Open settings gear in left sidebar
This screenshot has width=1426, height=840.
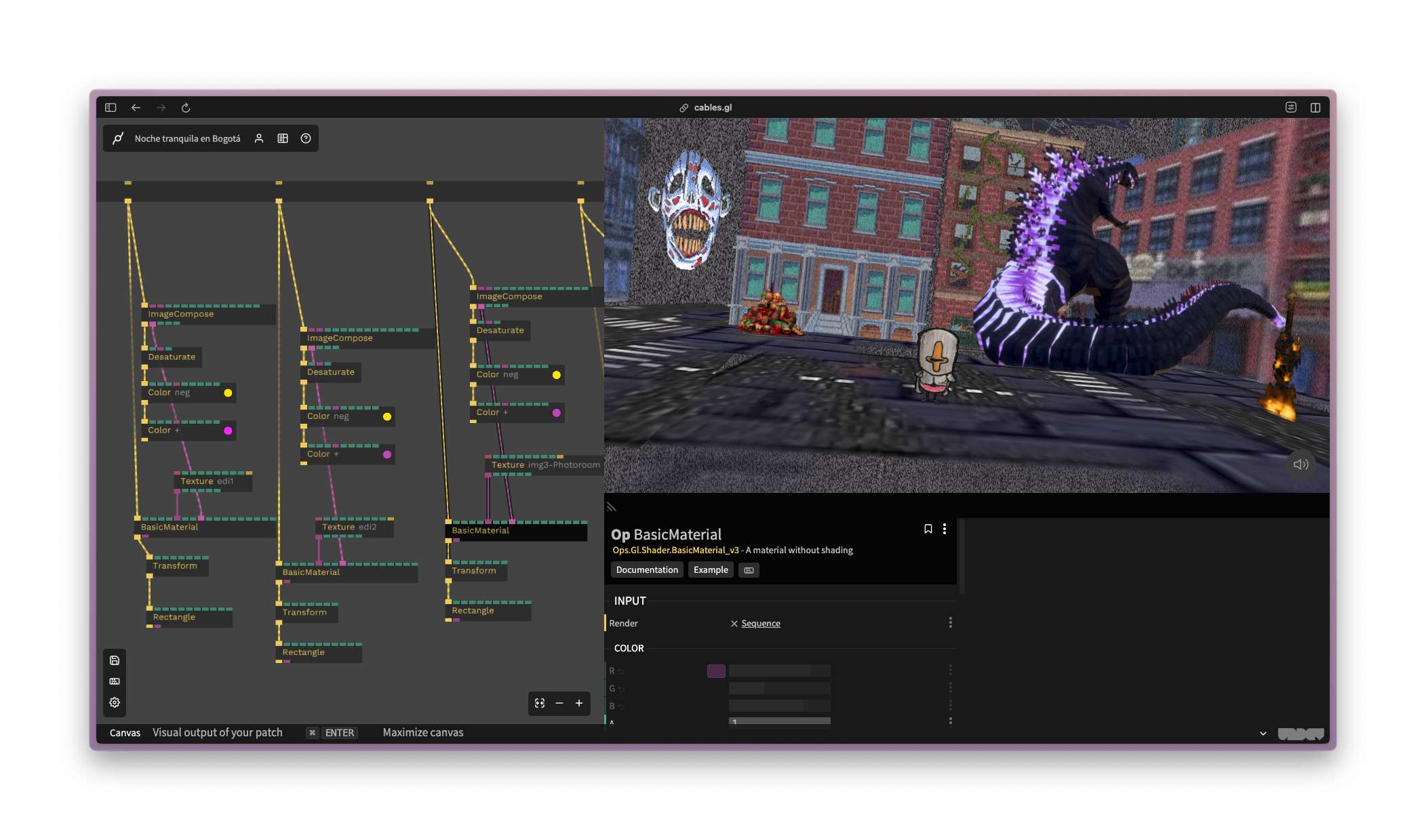click(x=115, y=702)
